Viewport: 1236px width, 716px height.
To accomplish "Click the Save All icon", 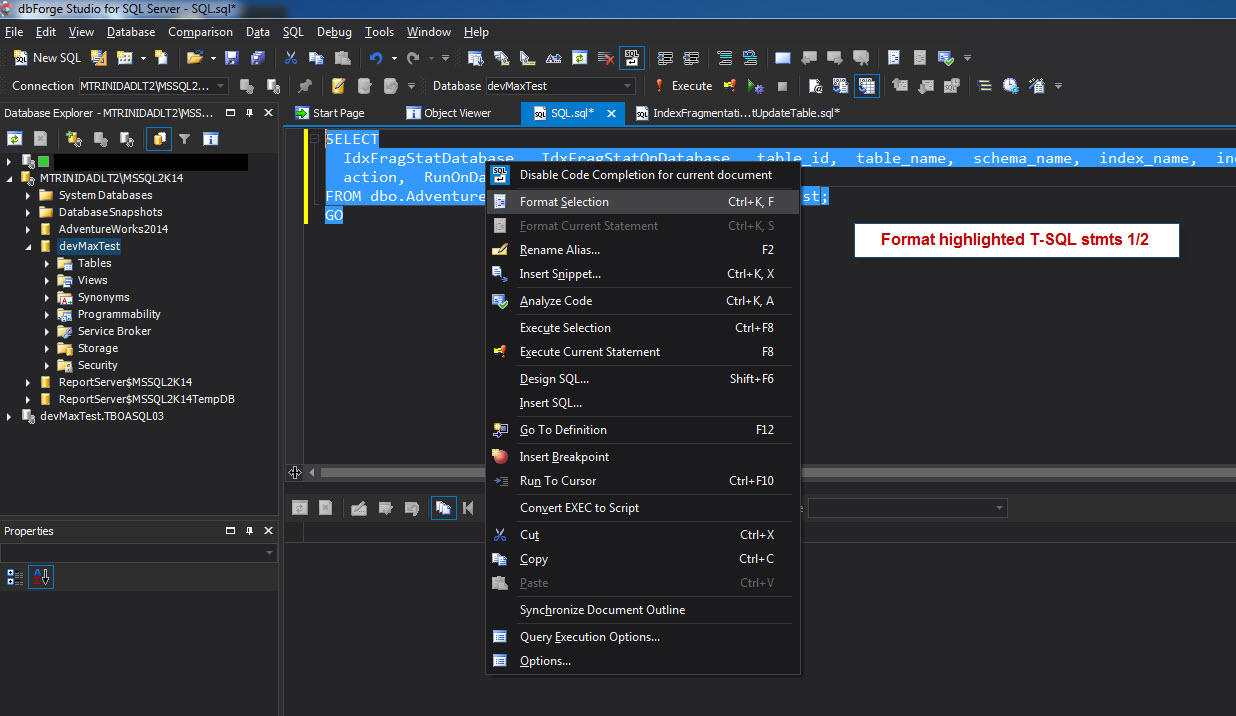I will [x=258, y=58].
